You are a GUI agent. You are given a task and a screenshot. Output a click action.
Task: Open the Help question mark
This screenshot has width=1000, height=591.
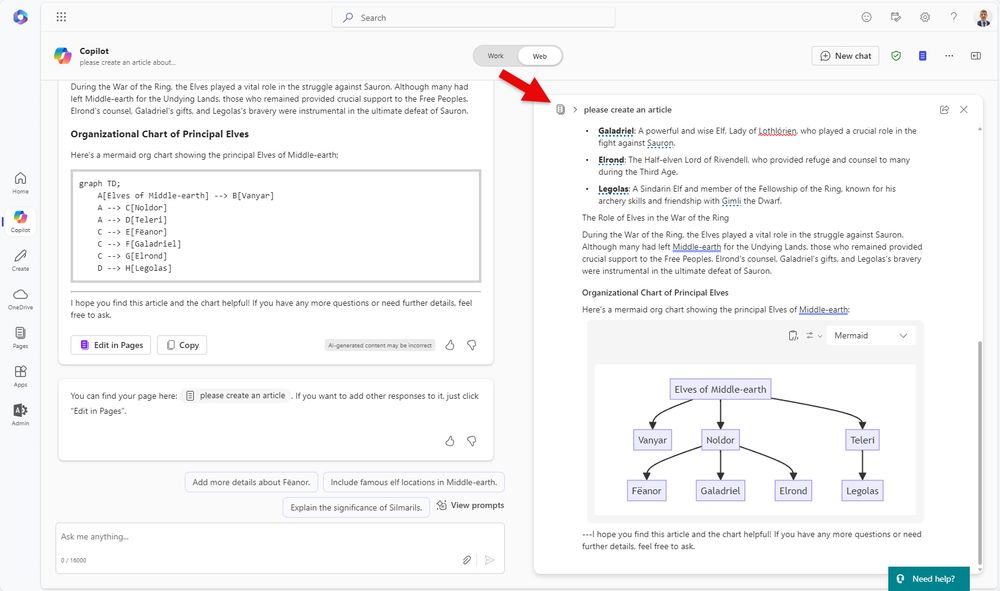click(953, 17)
